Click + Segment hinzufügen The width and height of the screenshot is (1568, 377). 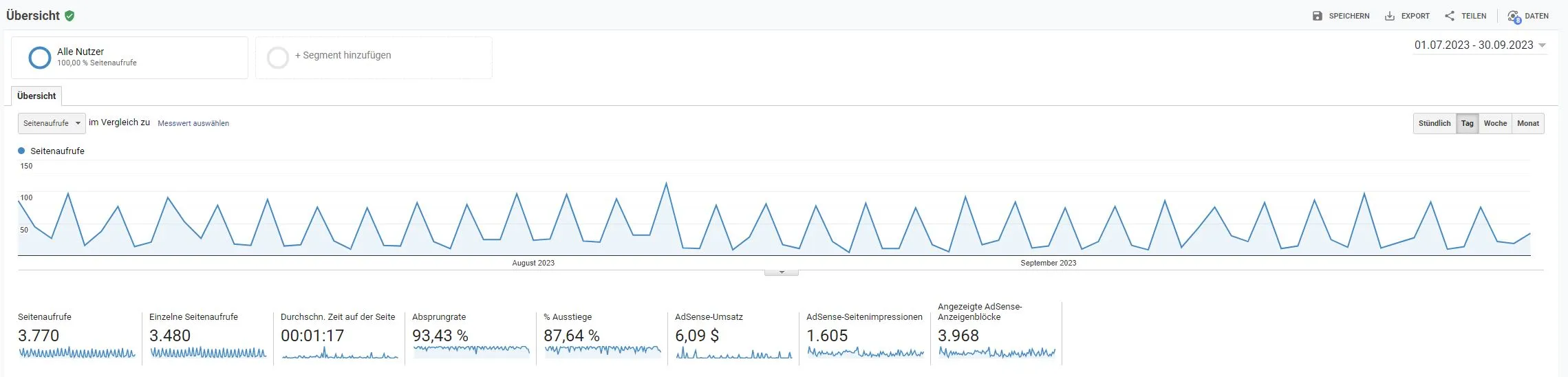pyautogui.click(x=343, y=55)
